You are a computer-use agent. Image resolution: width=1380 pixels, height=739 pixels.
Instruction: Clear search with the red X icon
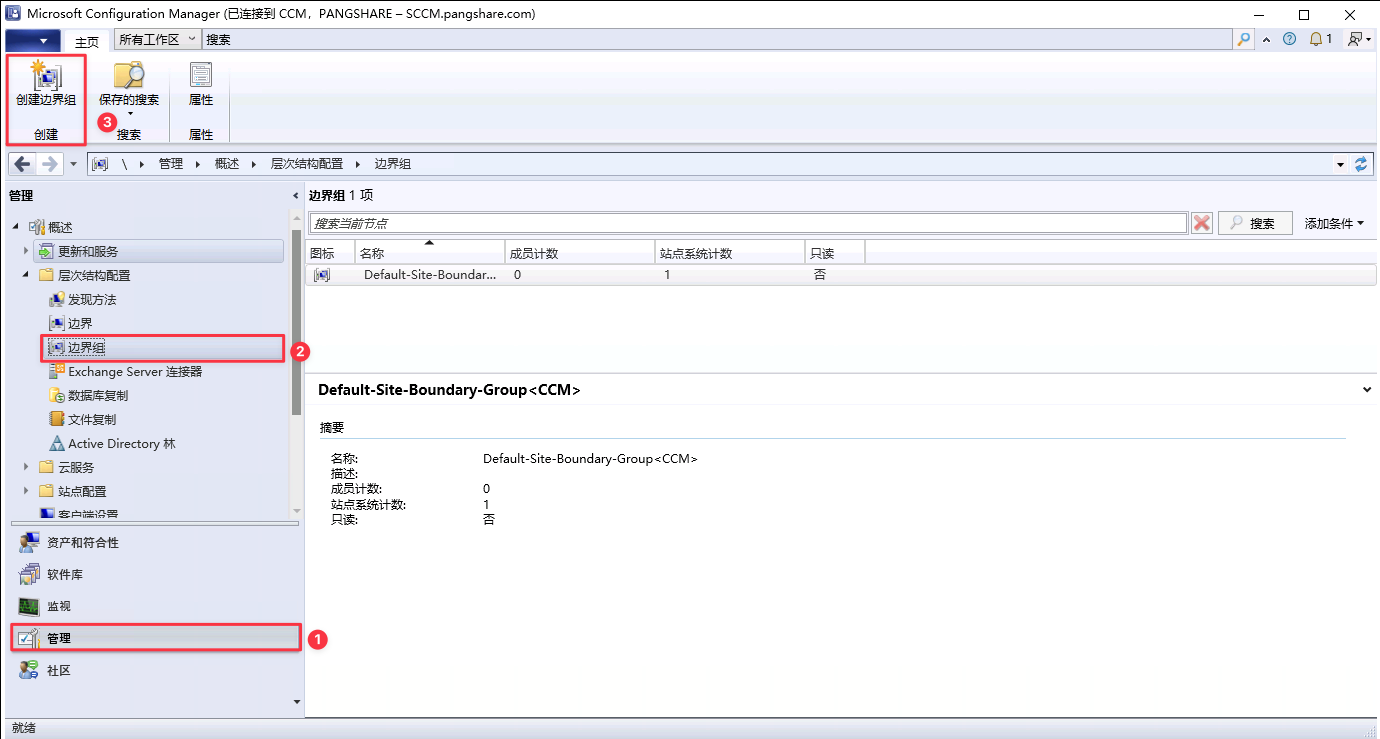[1202, 223]
